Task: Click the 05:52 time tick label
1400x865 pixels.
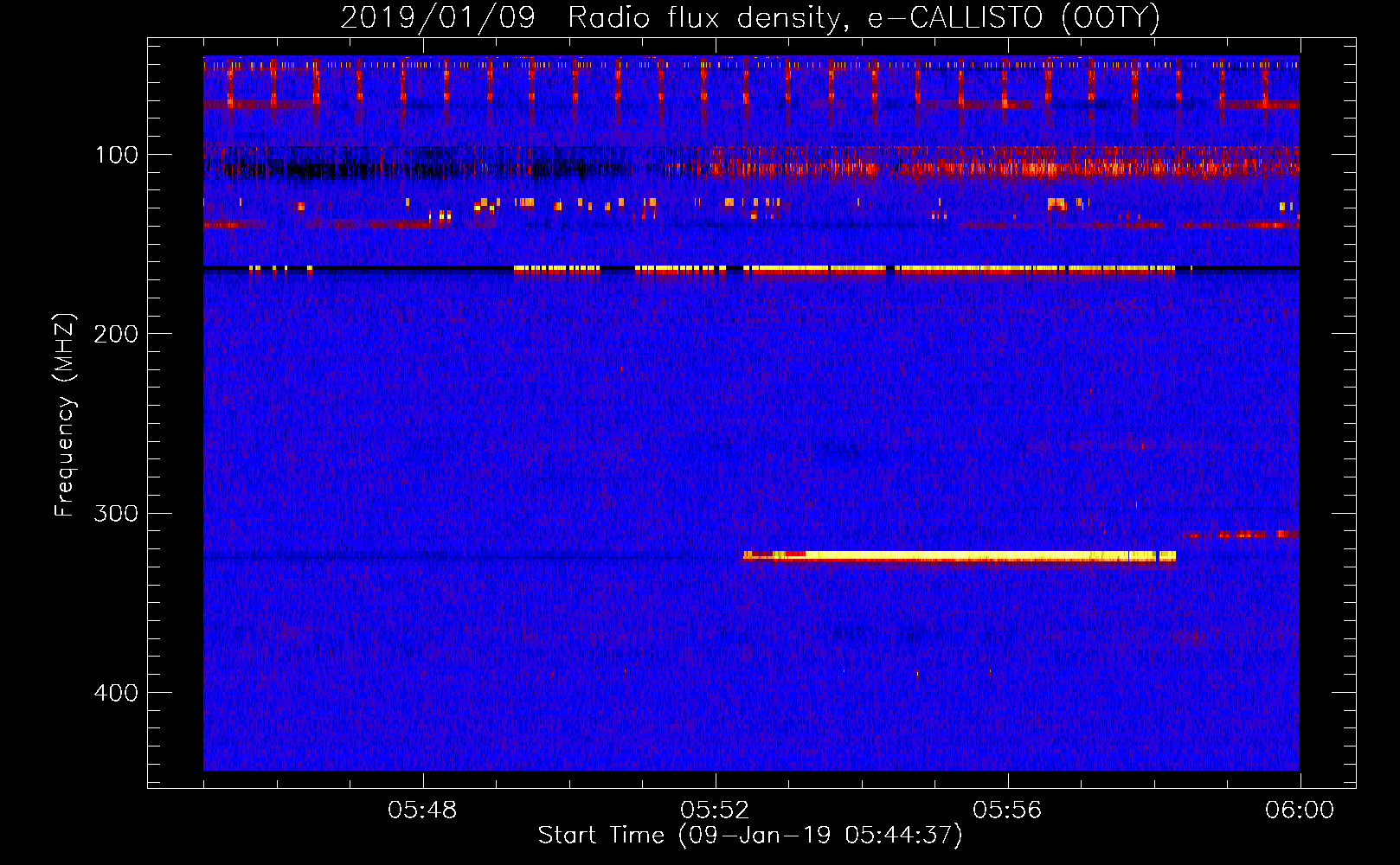Action: pos(715,811)
